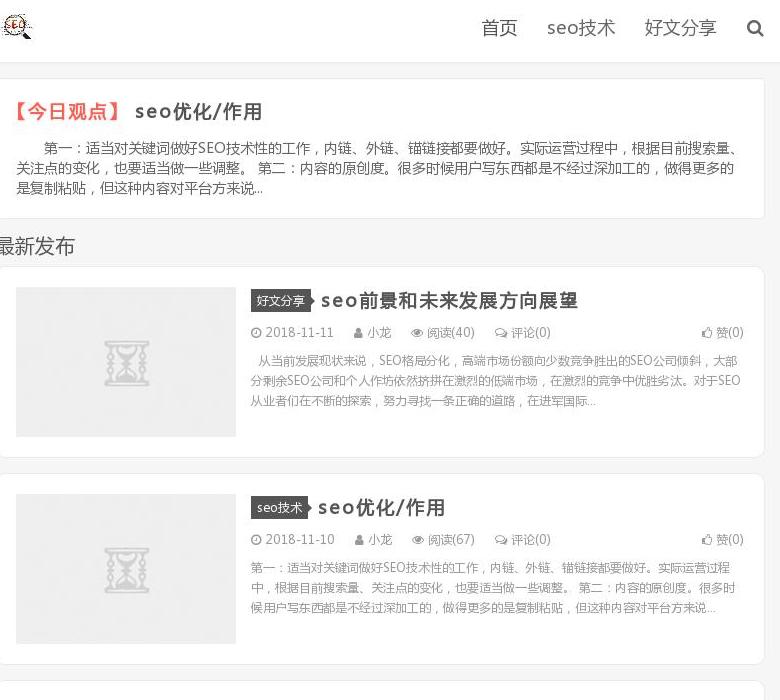Click author icon in 2018-11-10 post
This screenshot has width=780, height=700.
(x=359, y=540)
